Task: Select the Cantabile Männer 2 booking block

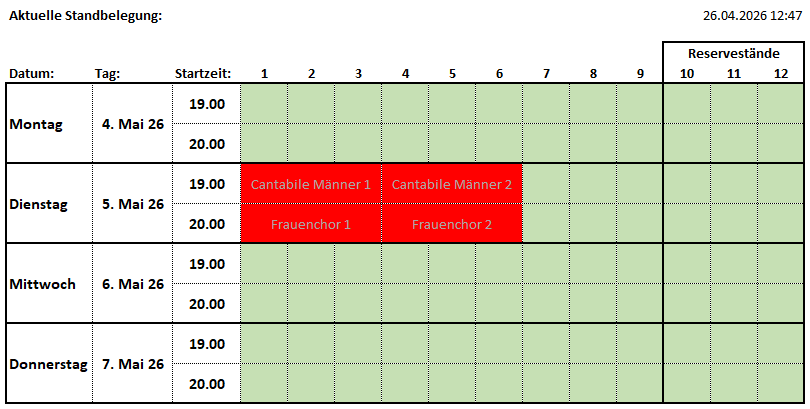Action: (451, 184)
